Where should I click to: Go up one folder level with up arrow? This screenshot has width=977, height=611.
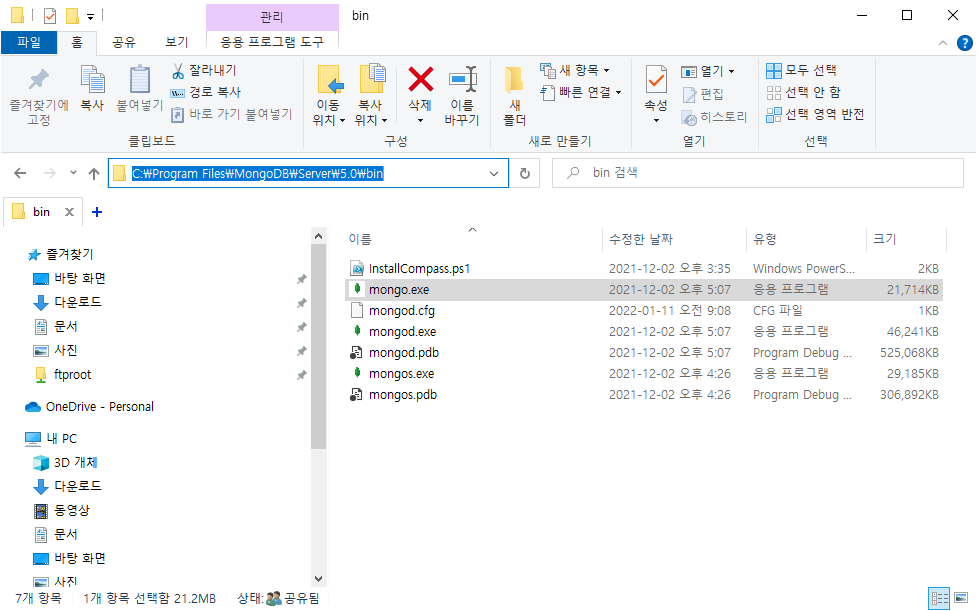pos(94,173)
